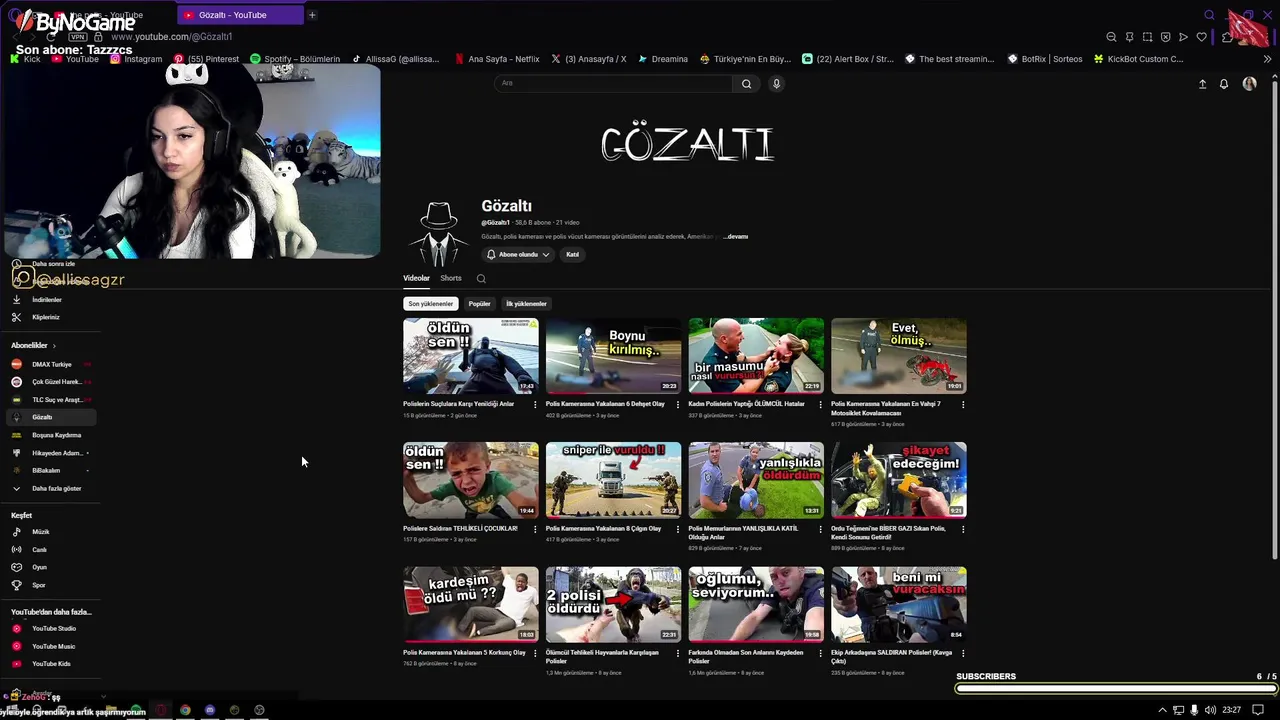Open Gözaltı channel profile picture
Viewport: 1280px width, 720px height.
tap(438, 233)
